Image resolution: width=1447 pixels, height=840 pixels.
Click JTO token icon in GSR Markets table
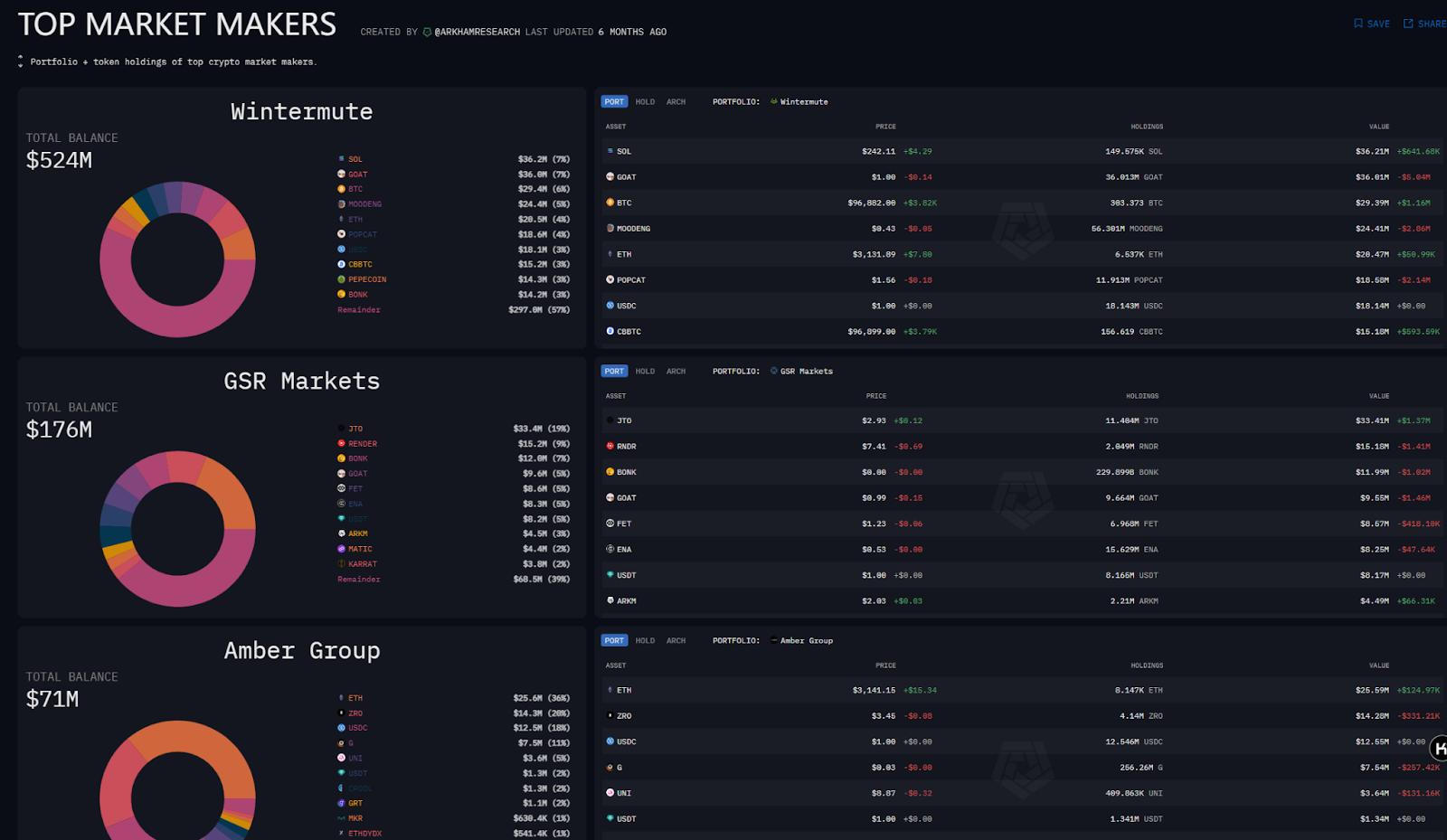click(610, 420)
